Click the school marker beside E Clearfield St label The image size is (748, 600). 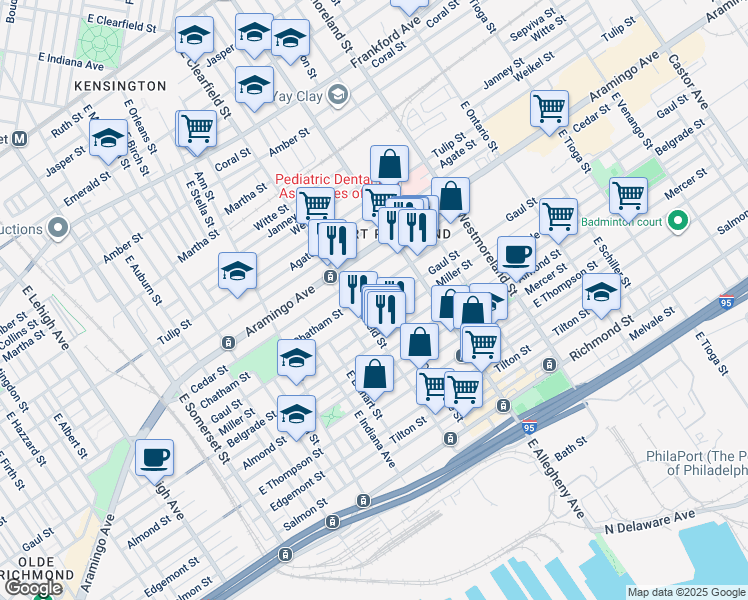click(194, 35)
